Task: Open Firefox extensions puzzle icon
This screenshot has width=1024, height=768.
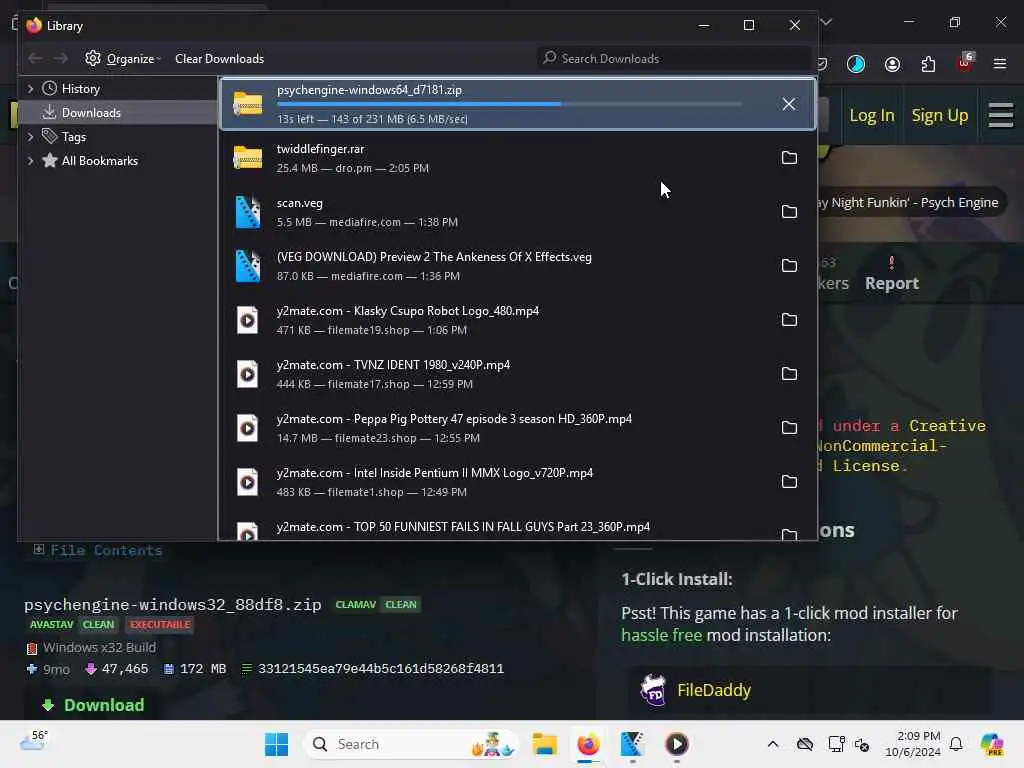Action: pyautogui.click(x=928, y=64)
